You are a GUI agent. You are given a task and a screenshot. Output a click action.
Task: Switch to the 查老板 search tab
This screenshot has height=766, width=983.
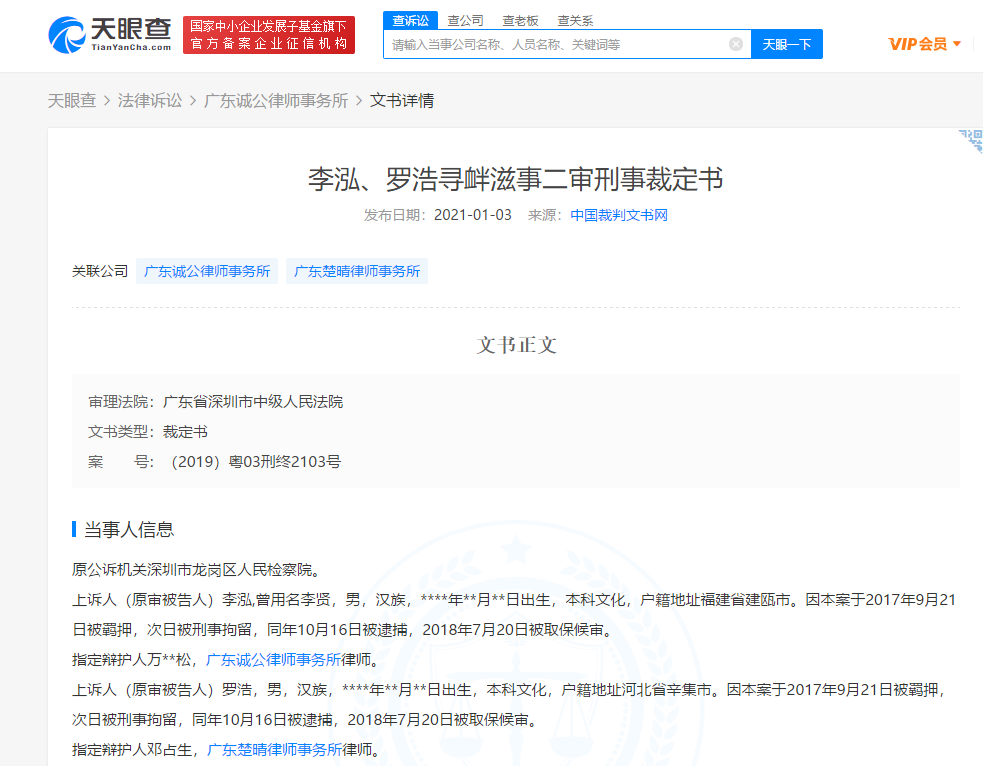[520, 21]
